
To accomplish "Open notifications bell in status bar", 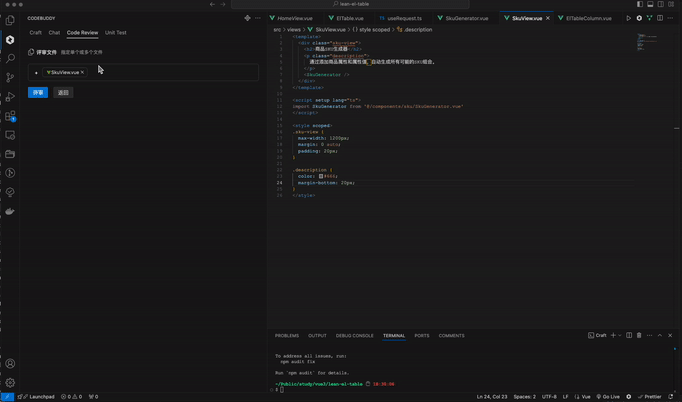I will (x=671, y=397).
